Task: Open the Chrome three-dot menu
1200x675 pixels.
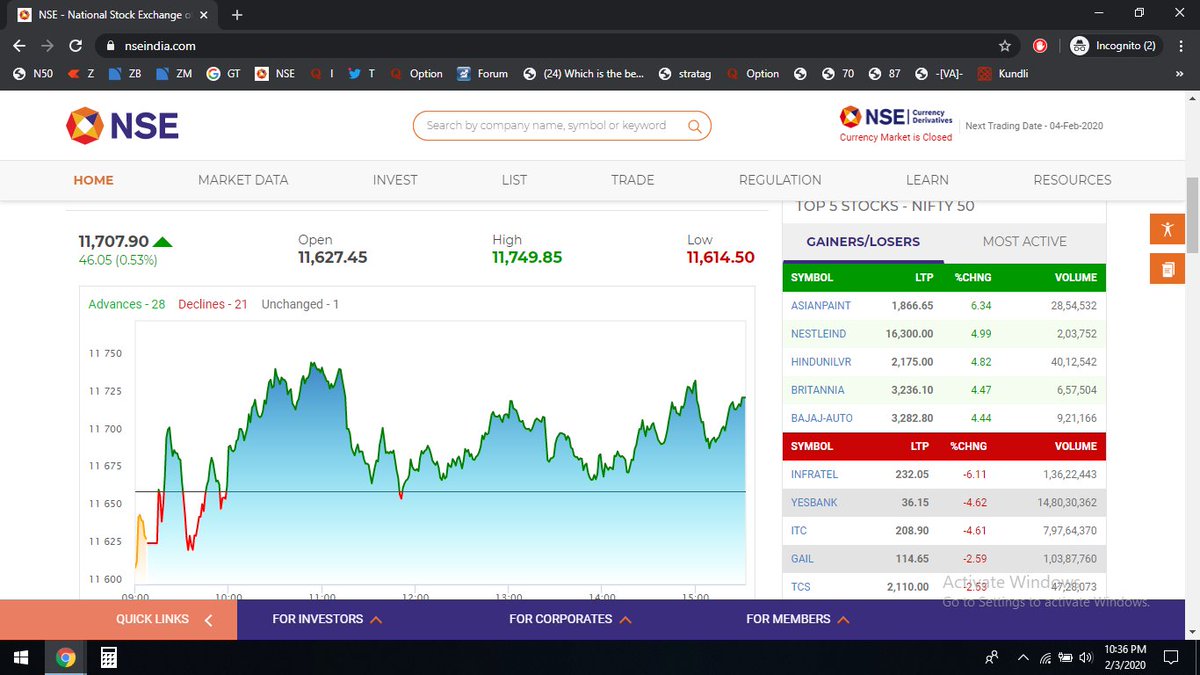Action: point(1183,46)
